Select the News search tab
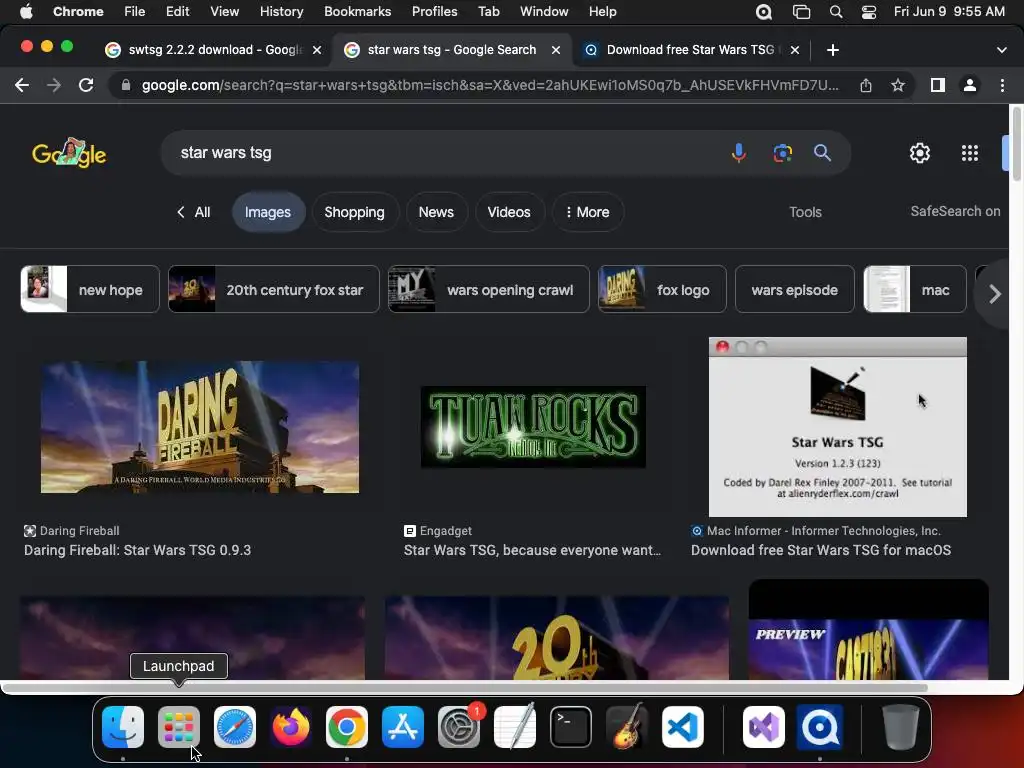The width and height of the screenshot is (1024, 768). 436,212
